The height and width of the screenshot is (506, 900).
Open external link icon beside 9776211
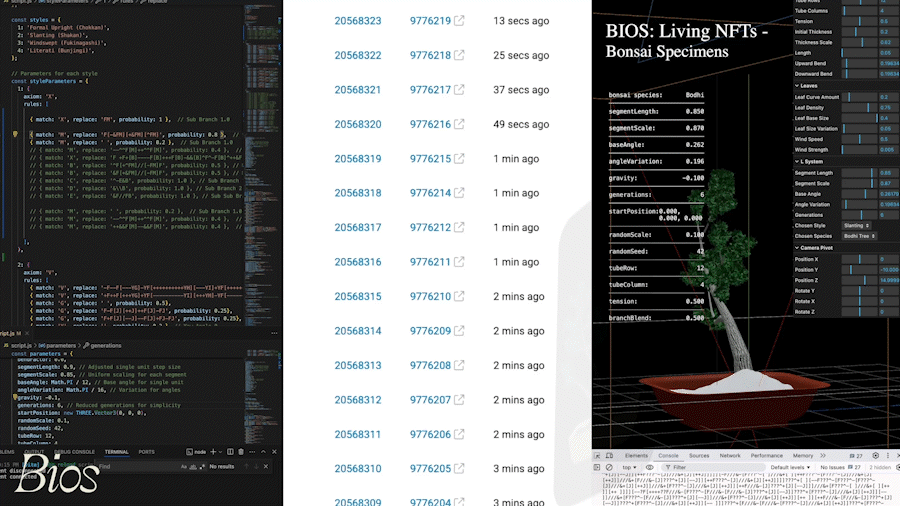click(x=459, y=262)
